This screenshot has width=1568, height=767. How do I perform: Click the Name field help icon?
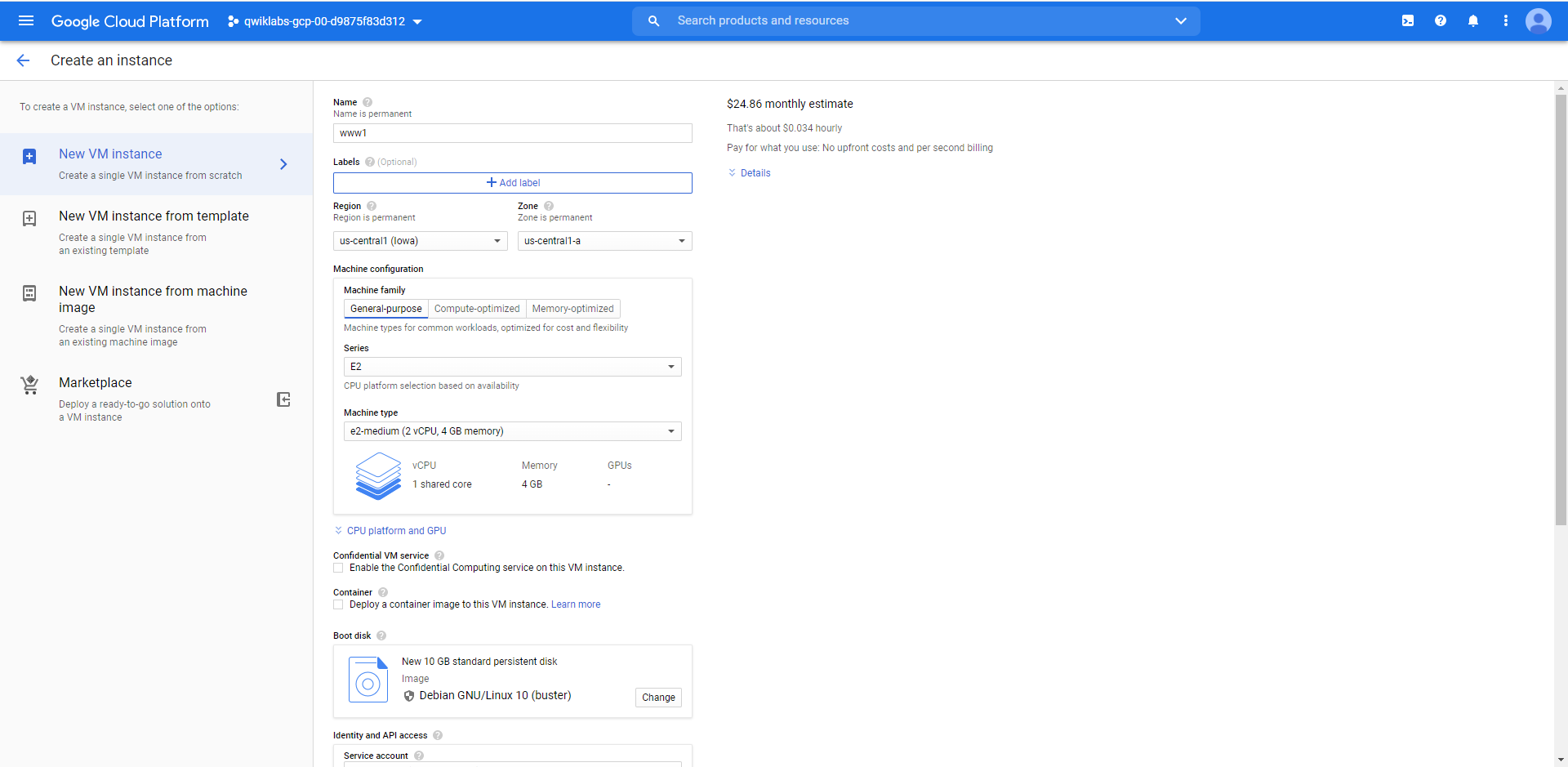pyautogui.click(x=367, y=102)
